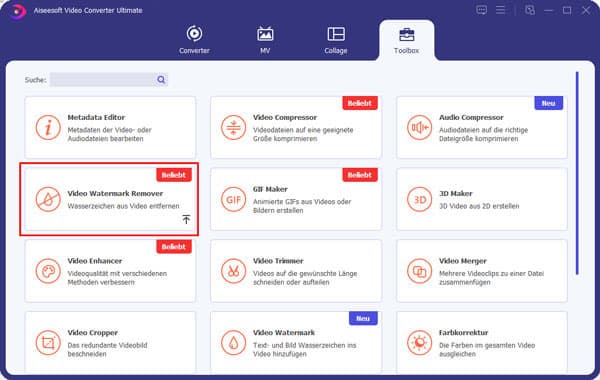Viewport: 600px width, 380px height.
Task: Click Beliebt badge on GIF Maker
Action: [360, 175]
